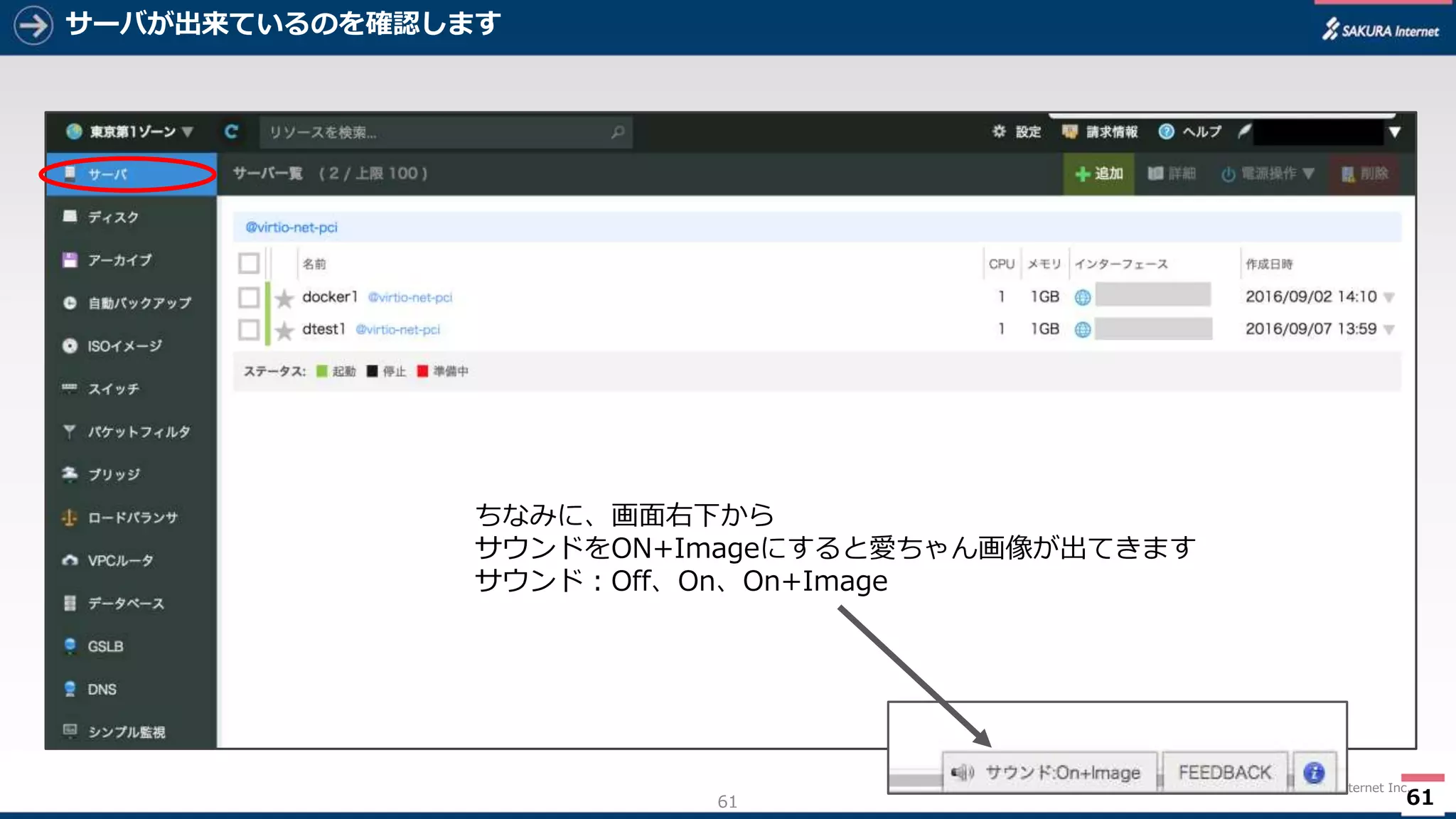This screenshot has height=819, width=1456.
Task: Click the スイッチ sidebar icon
Action: pos(70,388)
